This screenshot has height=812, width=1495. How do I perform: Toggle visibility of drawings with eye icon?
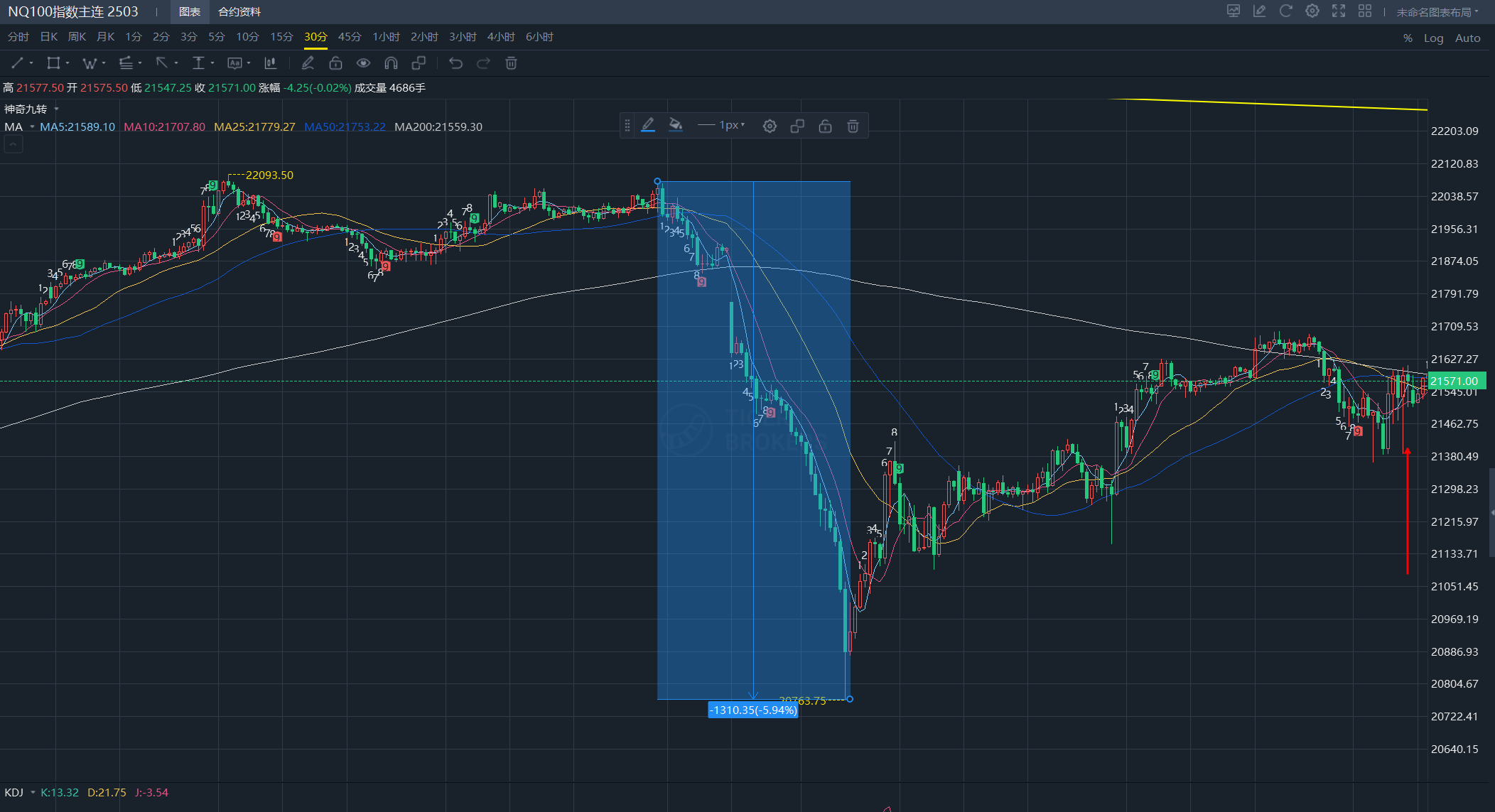pos(363,63)
